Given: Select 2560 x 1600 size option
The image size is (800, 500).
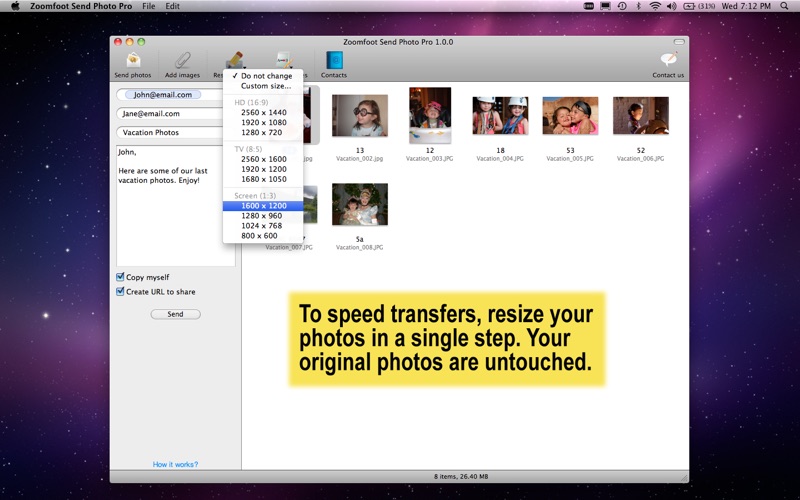Looking at the screenshot, I should [263, 159].
